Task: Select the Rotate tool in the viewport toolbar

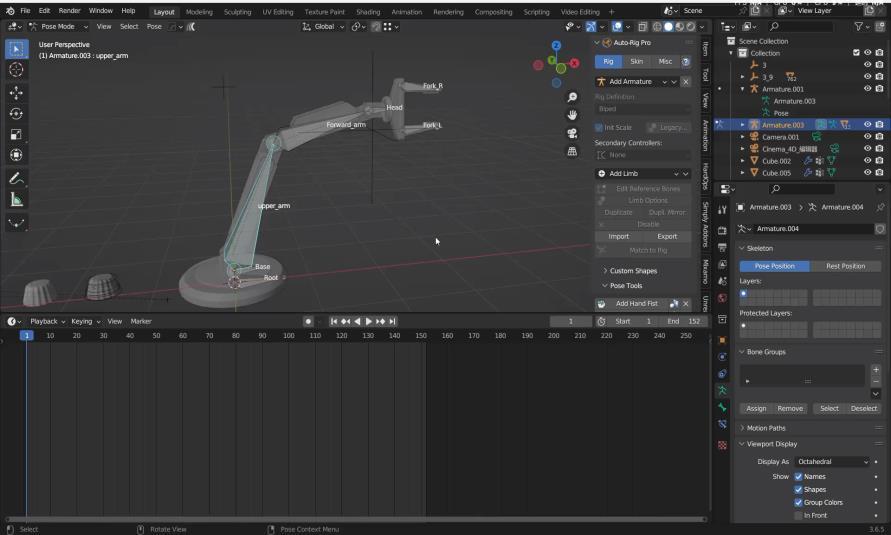Action: tap(16, 113)
